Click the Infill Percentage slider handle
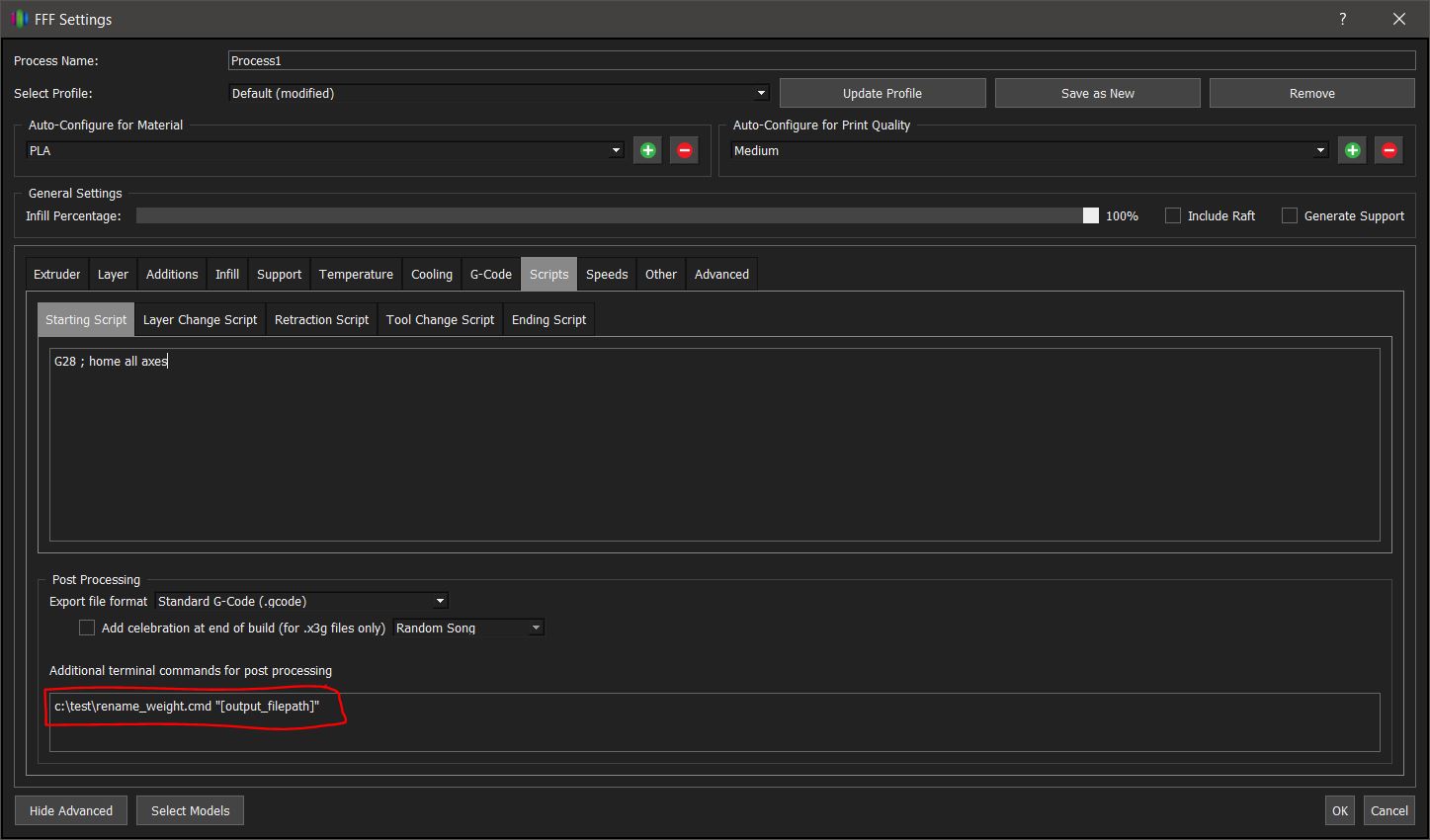 click(1091, 215)
